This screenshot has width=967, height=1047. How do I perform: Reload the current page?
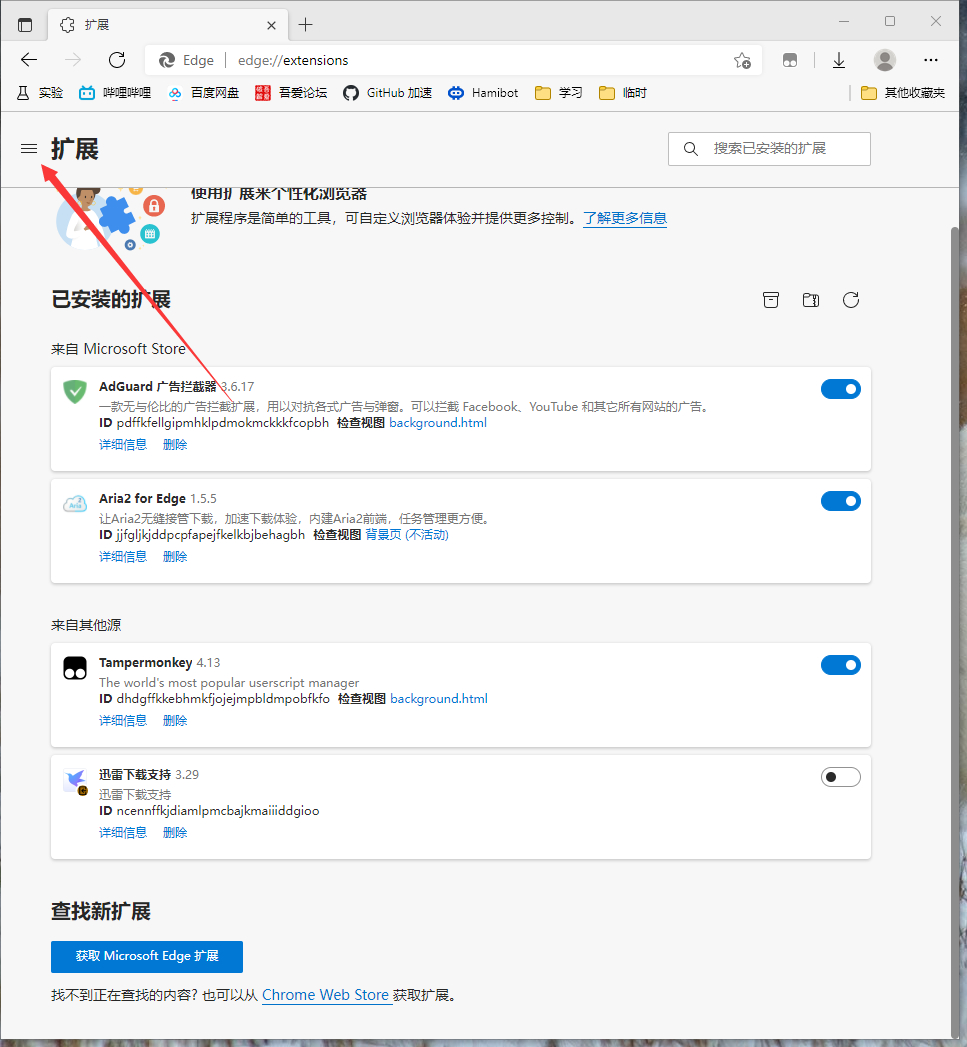click(117, 60)
